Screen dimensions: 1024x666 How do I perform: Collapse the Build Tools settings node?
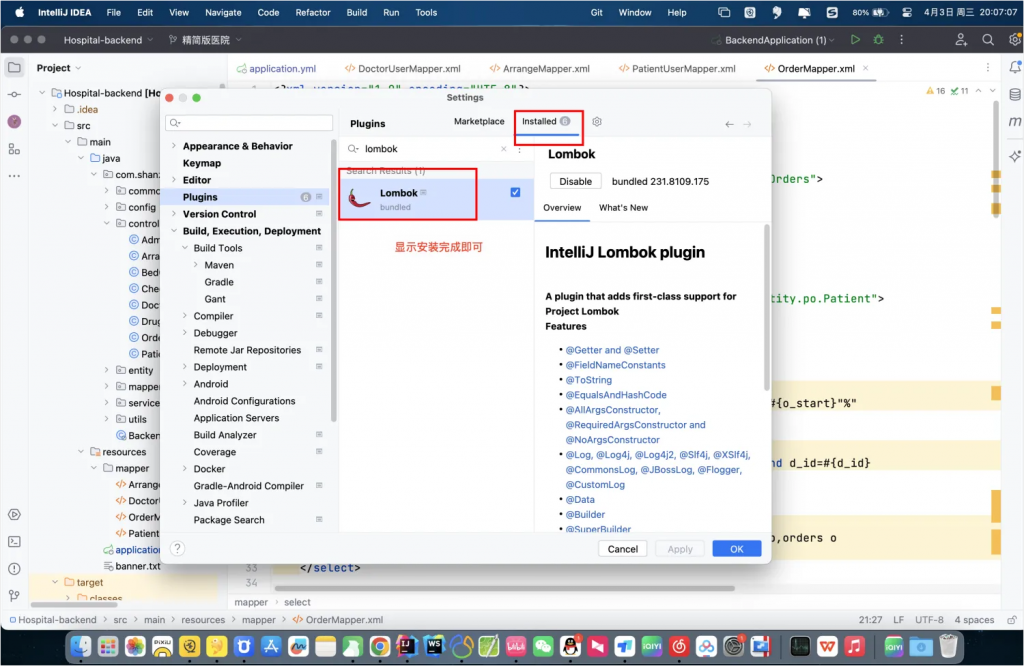pos(185,248)
